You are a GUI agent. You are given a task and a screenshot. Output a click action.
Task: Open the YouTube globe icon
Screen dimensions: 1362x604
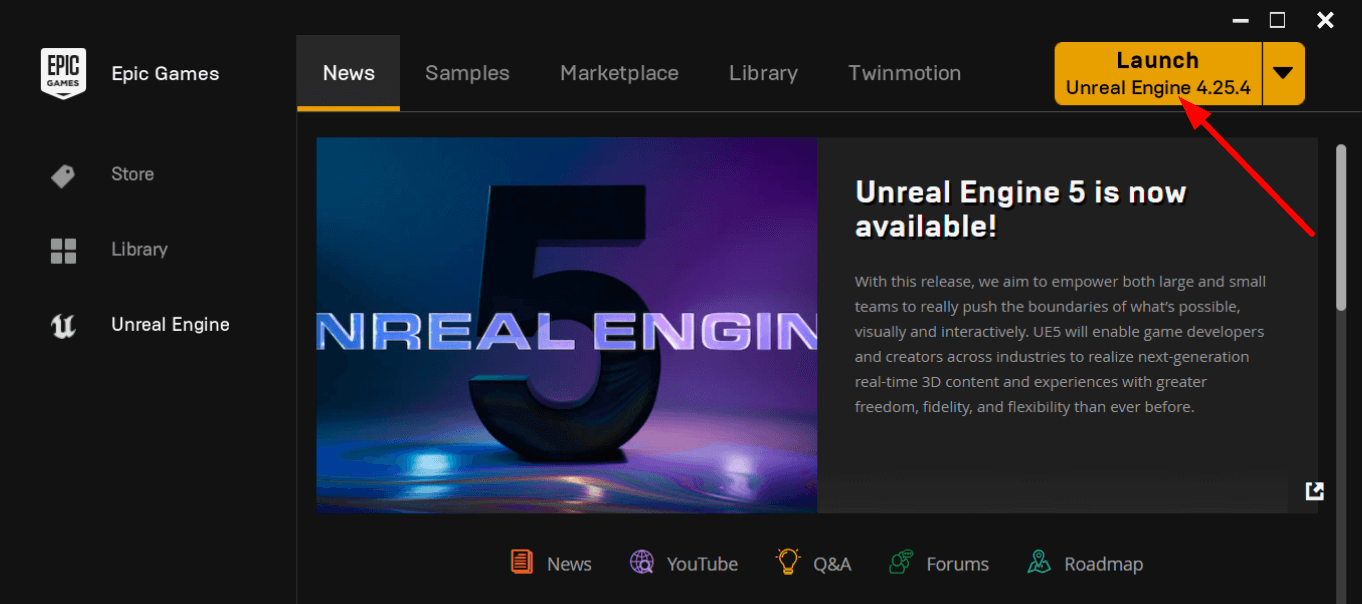pos(642,562)
